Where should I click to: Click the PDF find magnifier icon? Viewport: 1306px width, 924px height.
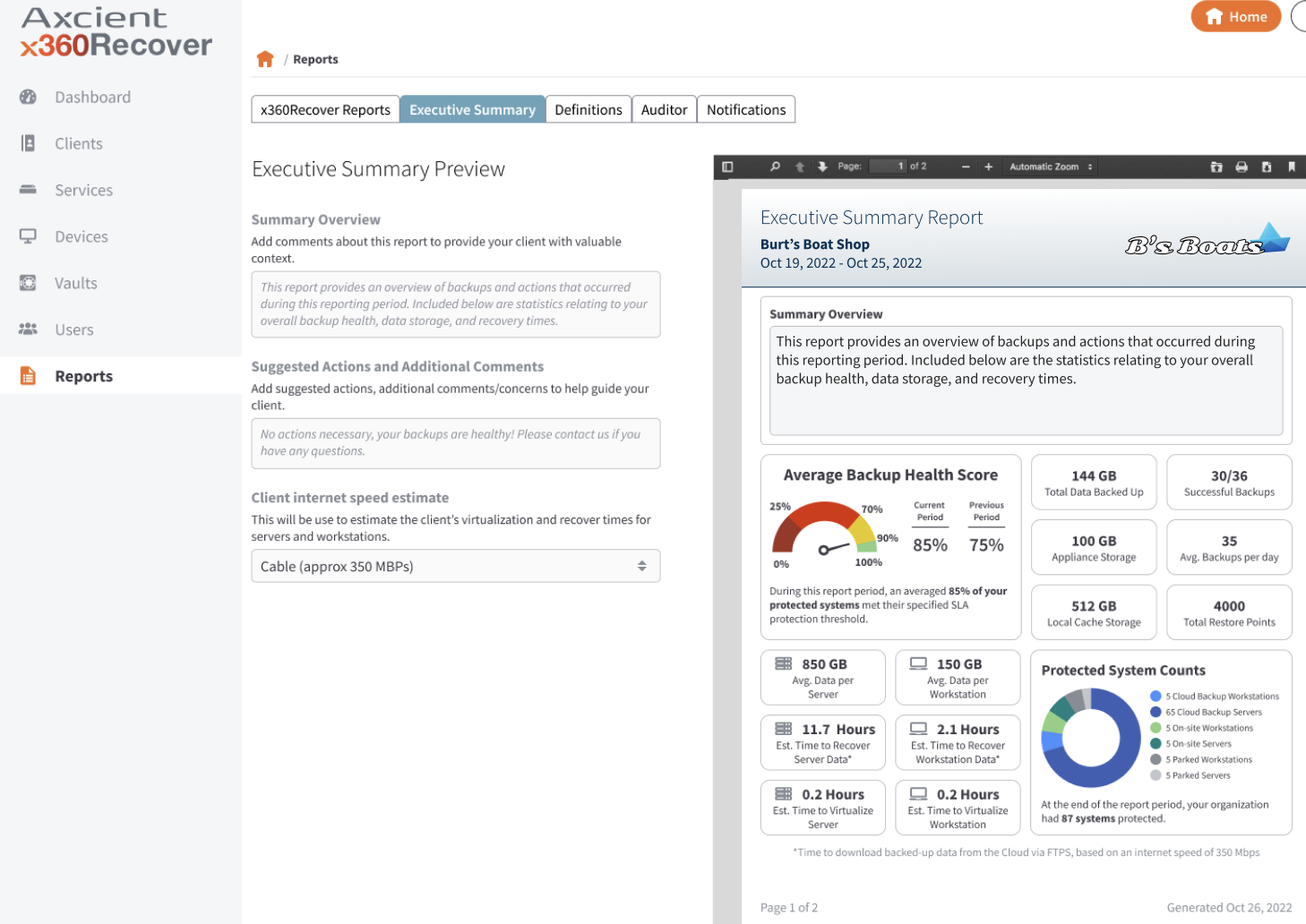pos(775,167)
